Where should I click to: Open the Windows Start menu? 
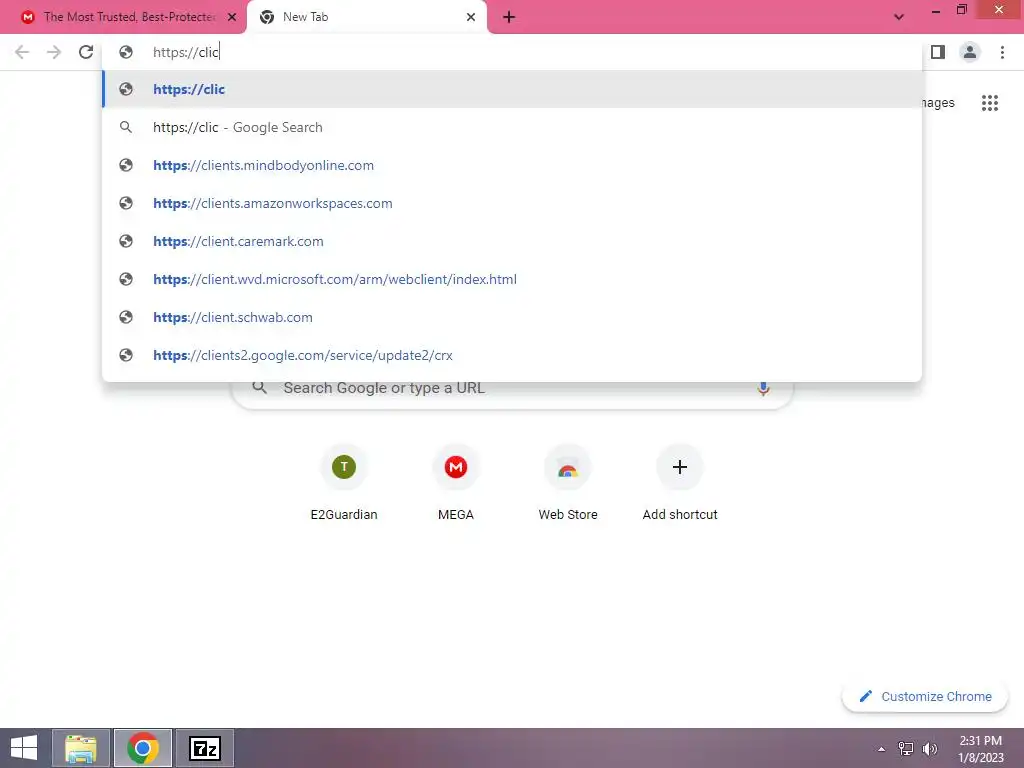(x=24, y=748)
